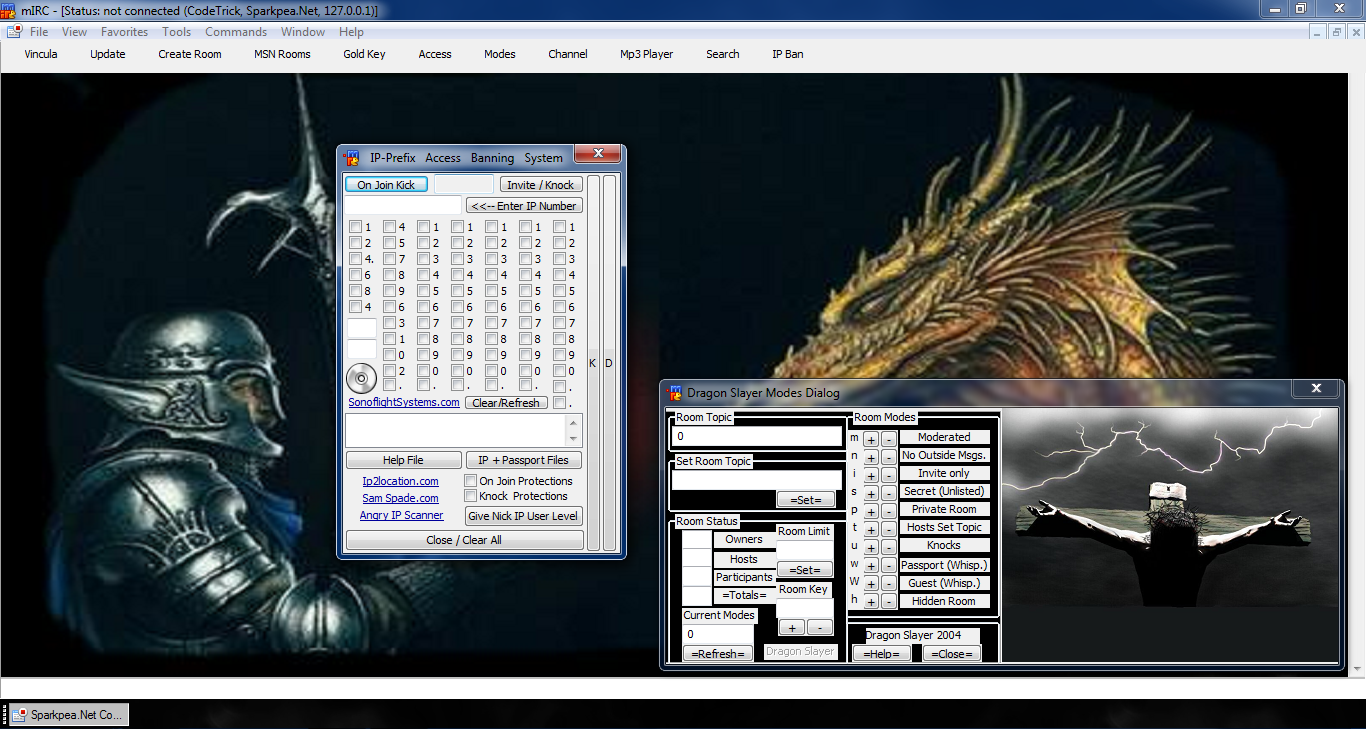Click + next to Guest (Whisp.)
Viewport: 1366px width, 729px height.
pyautogui.click(x=871, y=583)
